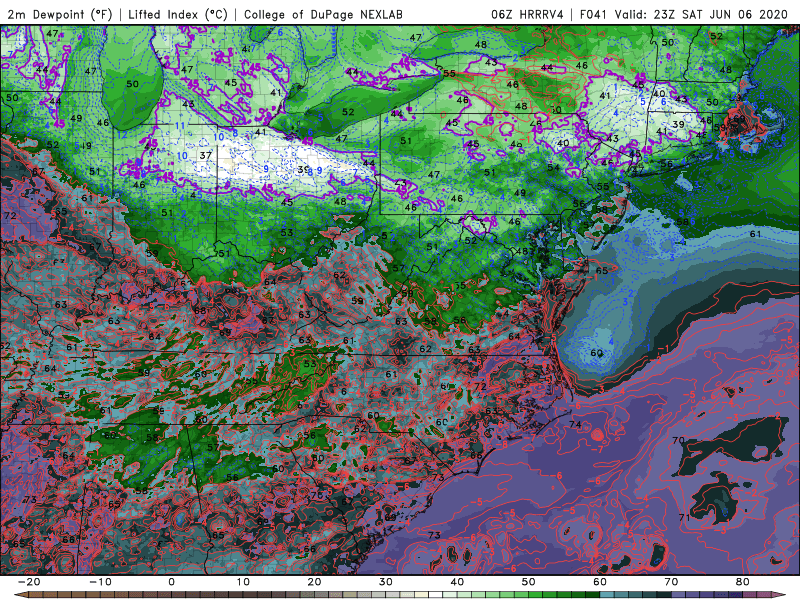Screen dimensions: 800x600
Task: Click the '-20' color scale label
Action: click(x=29, y=582)
